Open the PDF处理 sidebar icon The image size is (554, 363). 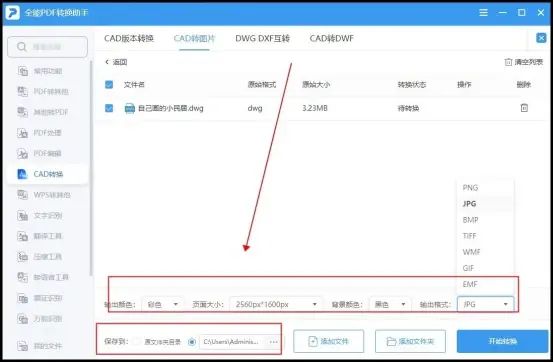coord(23,133)
